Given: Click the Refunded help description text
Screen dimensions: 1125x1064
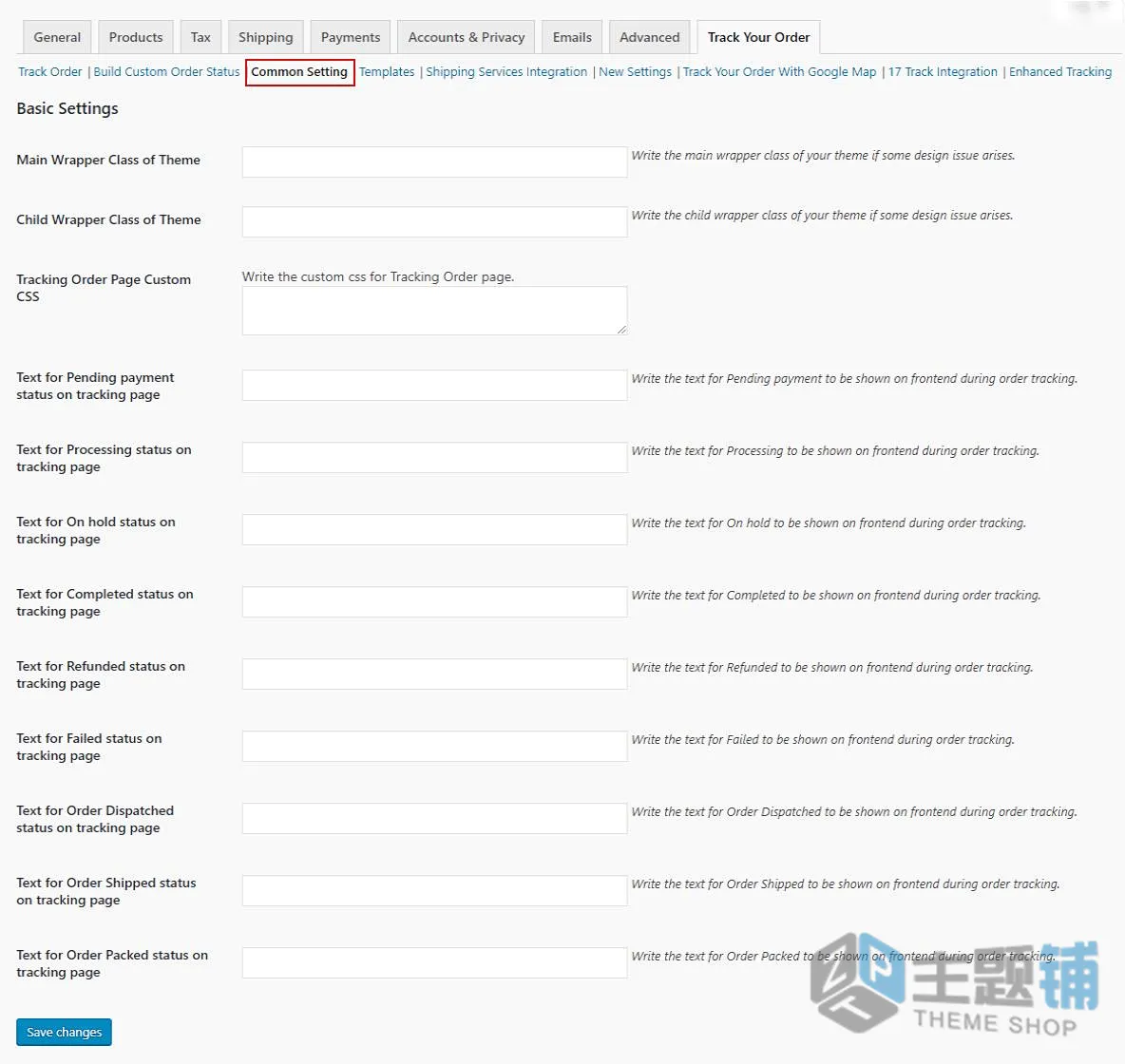Looking at the screenshot, I should coord(832,667).
